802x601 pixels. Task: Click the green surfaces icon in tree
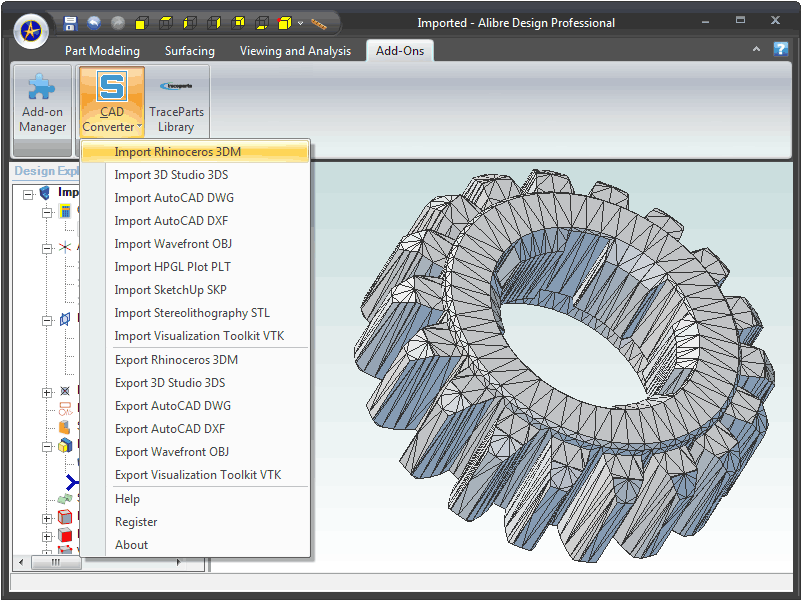point(64,499)
